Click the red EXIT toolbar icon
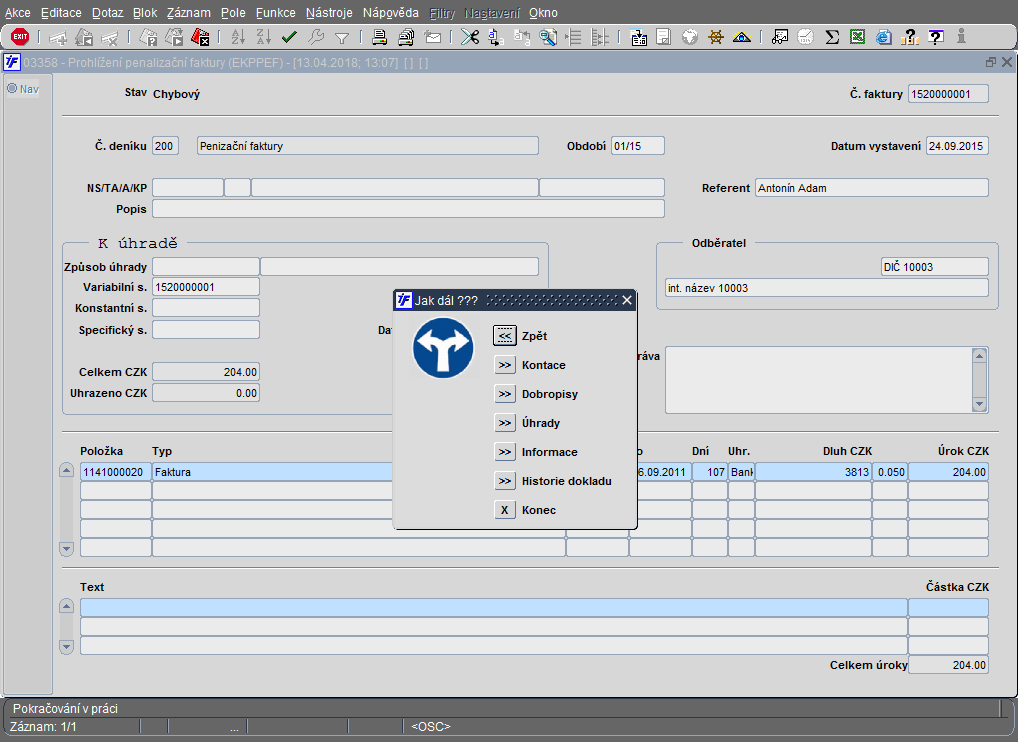Screen dimensions: 1018x742 20,37
